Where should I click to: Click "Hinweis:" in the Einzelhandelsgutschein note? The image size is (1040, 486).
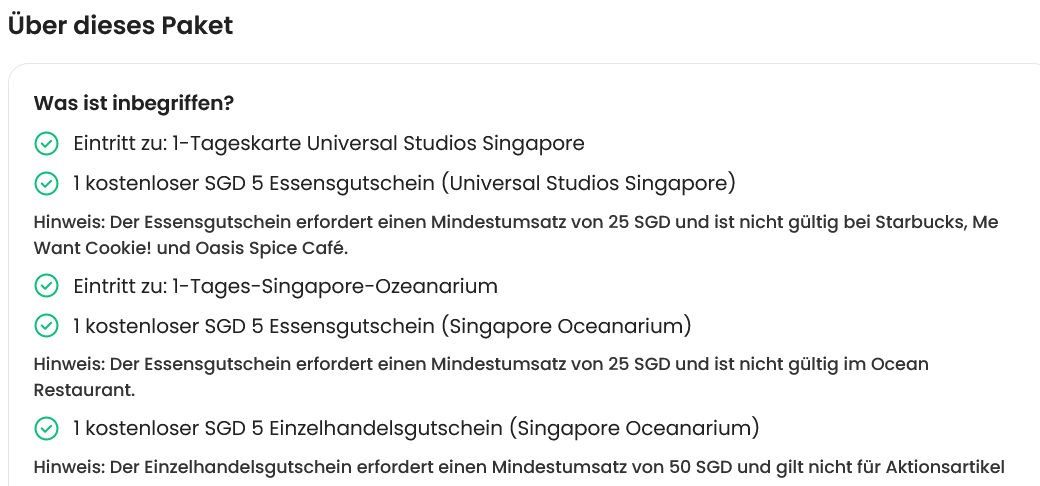68,467
